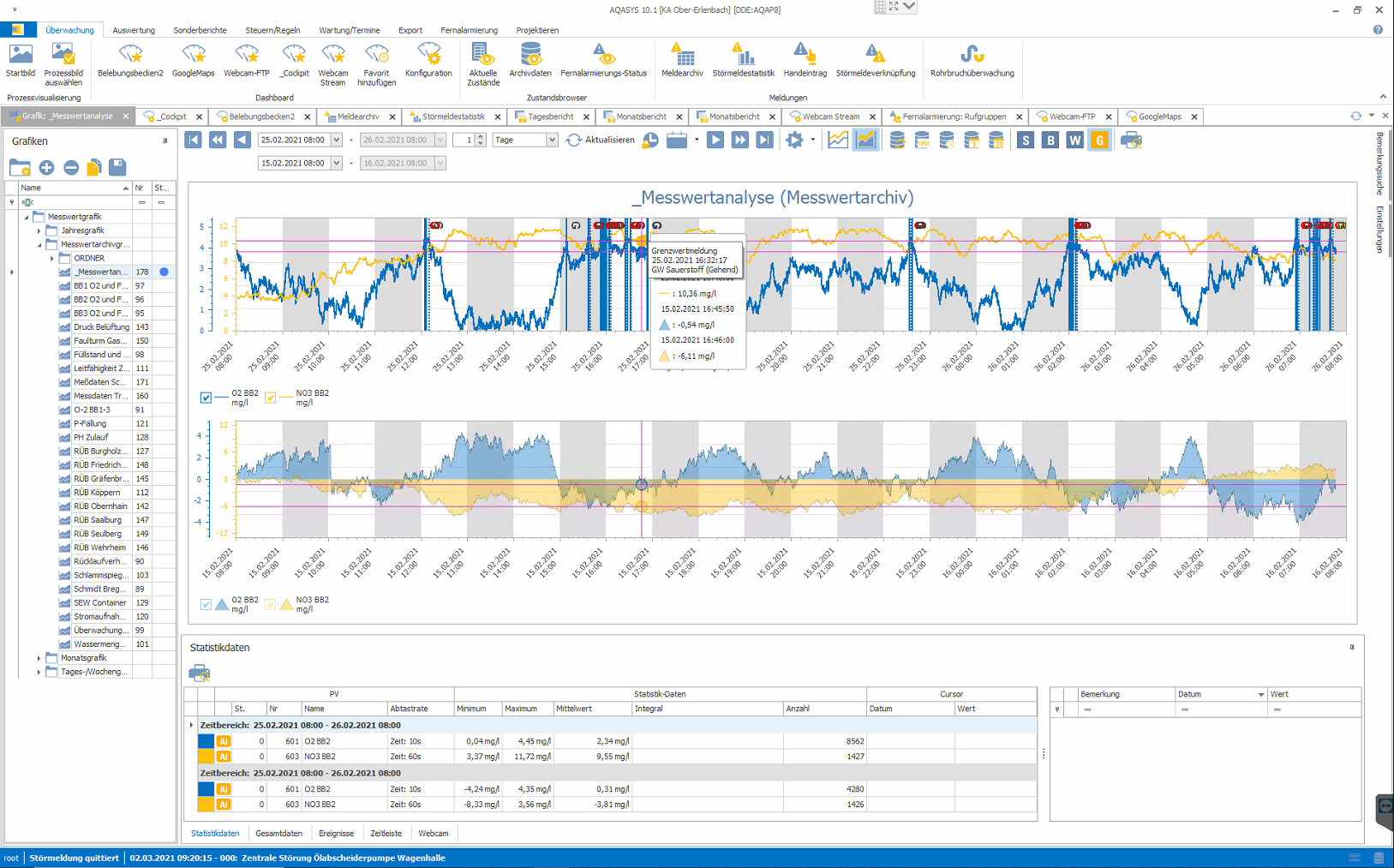Jump to first period in navigation
1394x868 pixels.
(x=193, y=140)
